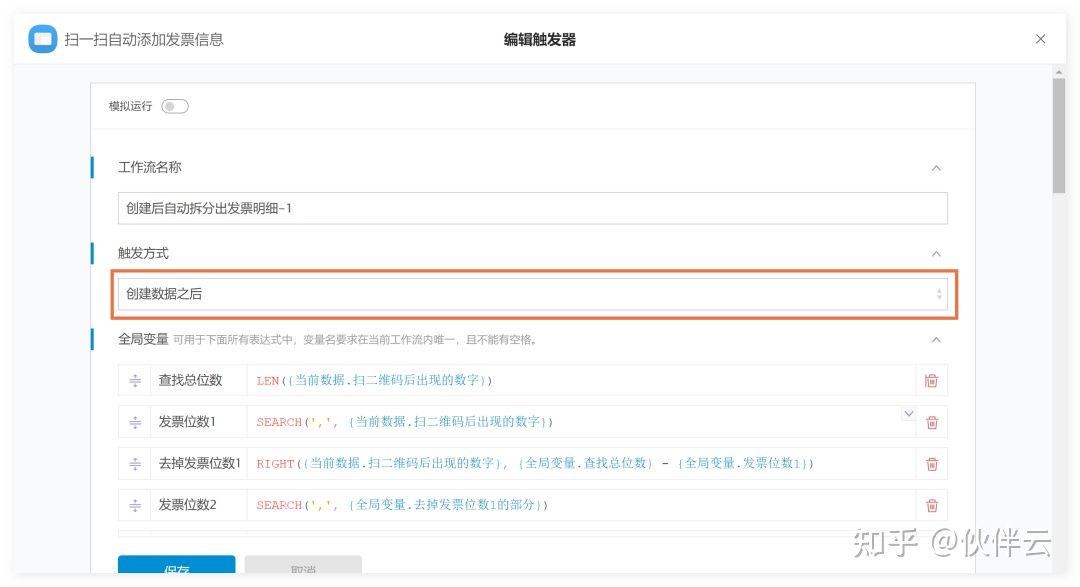This screenshot has height=587, width=1080.
Task: Delete the 发票位数2 variable row
Action: pyautogui.click(x=931, y=506)
